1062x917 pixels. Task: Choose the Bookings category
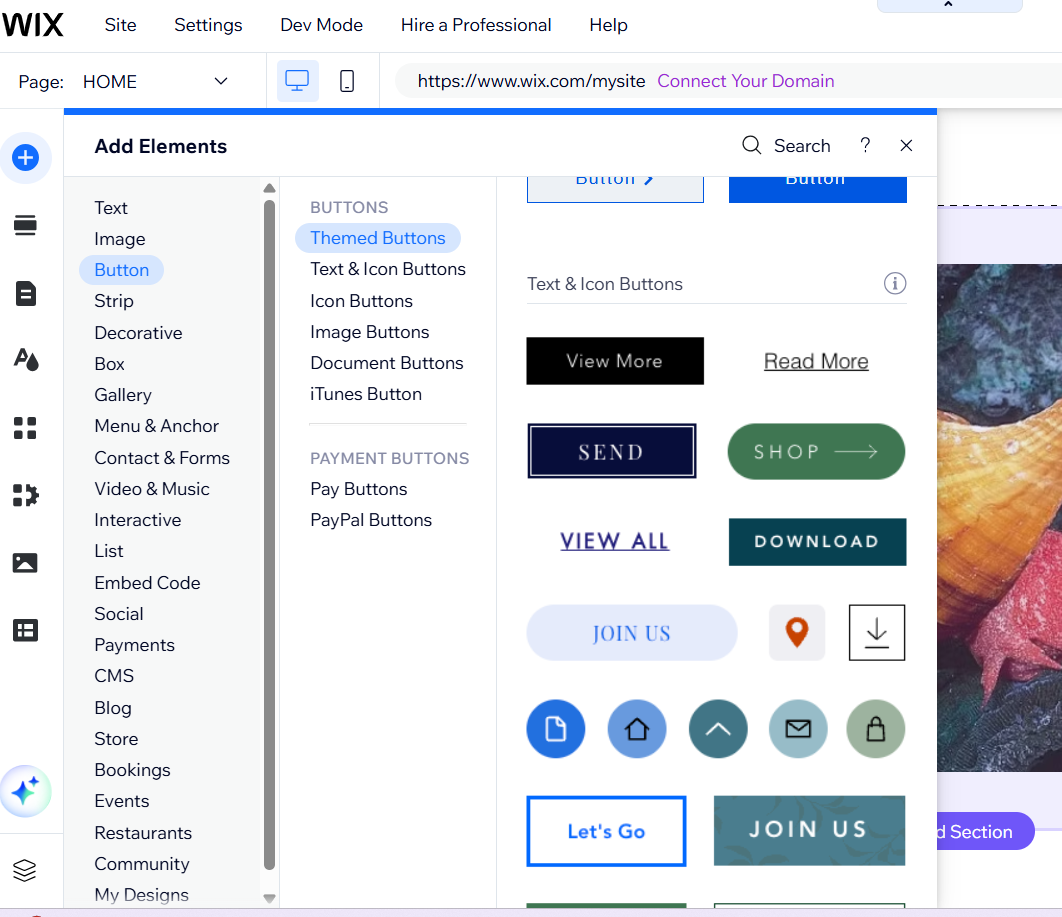click(x=132, y=770)
